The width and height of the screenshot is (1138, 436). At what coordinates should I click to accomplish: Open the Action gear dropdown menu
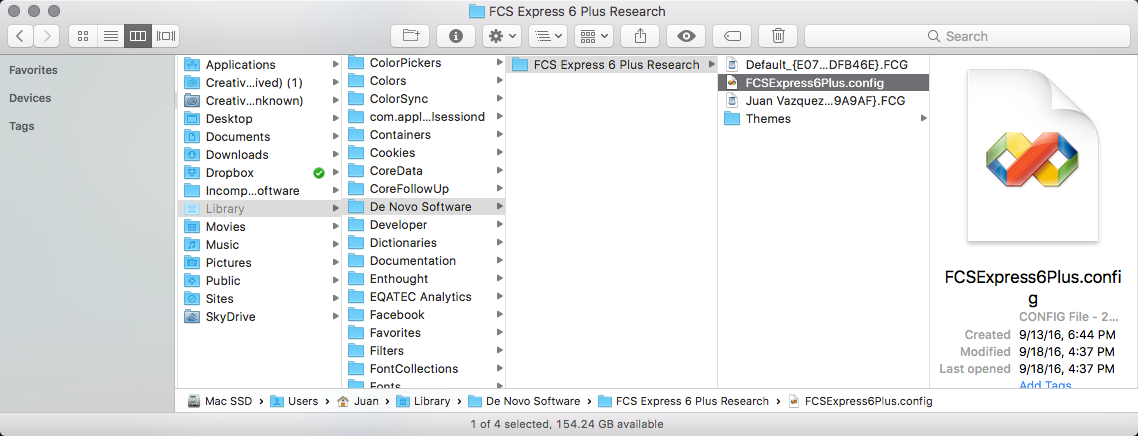pos(501,36)
